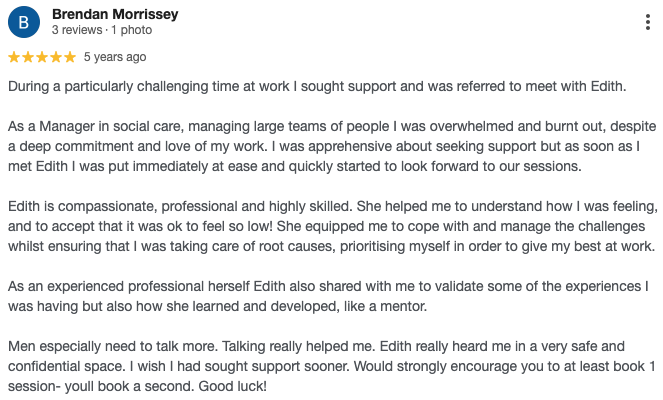
Task: Click the fourth star in rating
Action: 56,57
